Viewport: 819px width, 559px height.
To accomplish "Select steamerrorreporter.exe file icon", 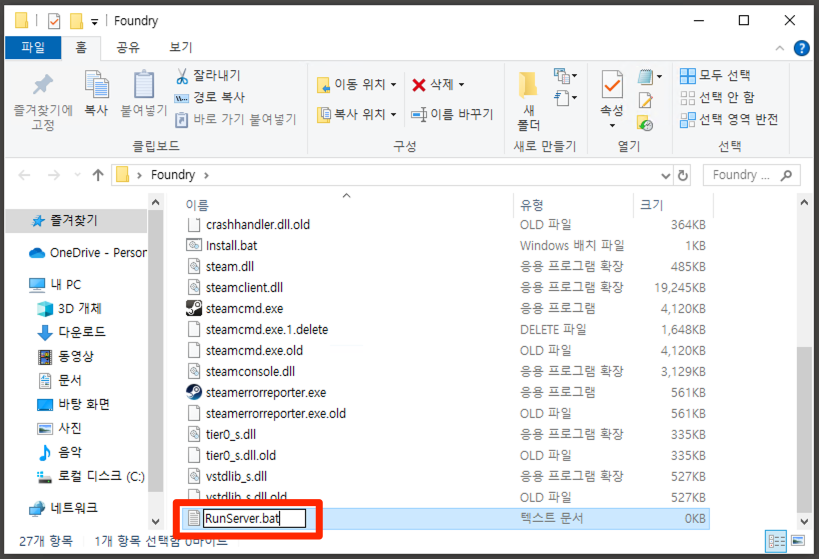I will [x=194, y=392].
